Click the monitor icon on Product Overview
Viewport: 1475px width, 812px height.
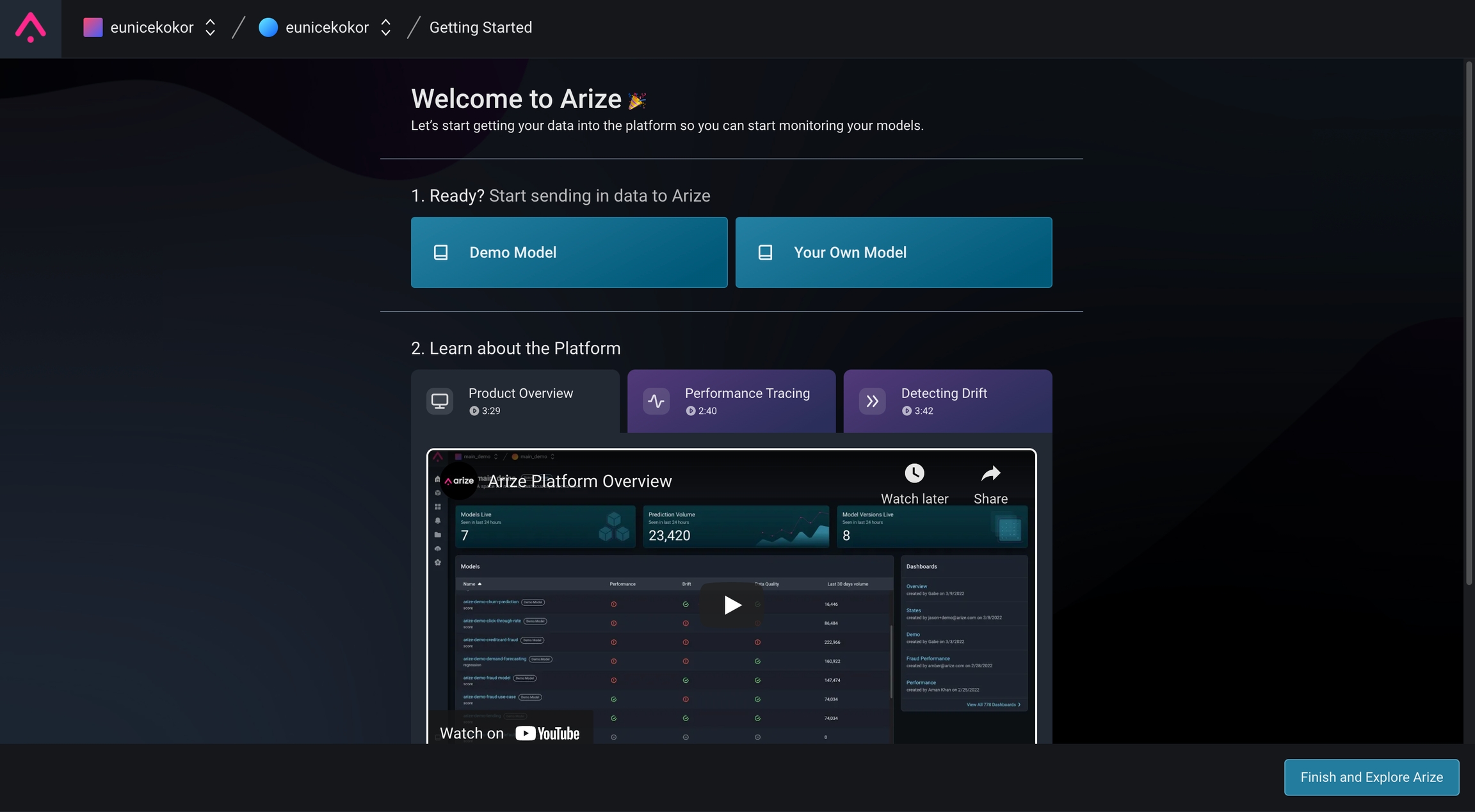click(x=440, y=401)
